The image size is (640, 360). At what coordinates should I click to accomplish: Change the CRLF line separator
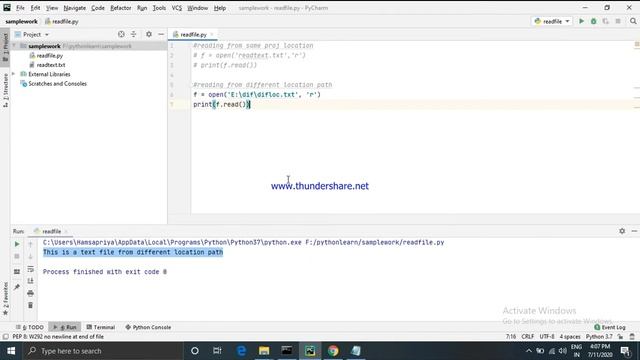click(527, 337)
